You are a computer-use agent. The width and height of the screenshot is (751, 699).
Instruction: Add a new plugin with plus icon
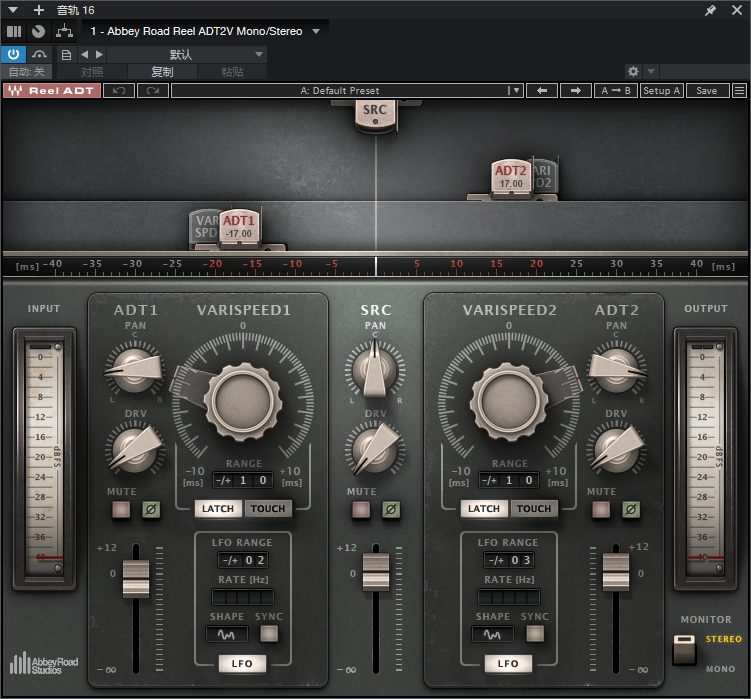[39, 10]
